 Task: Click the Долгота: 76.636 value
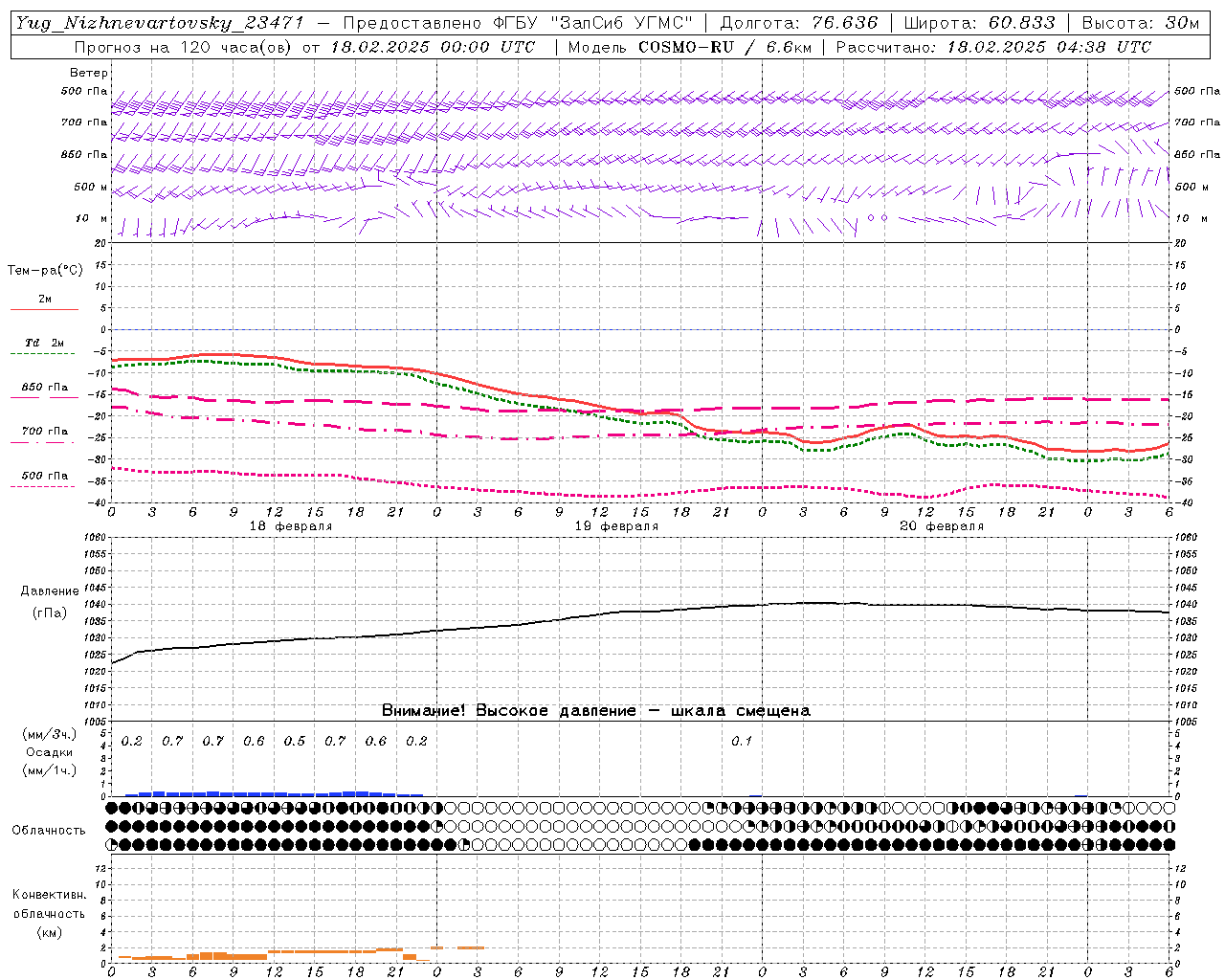(x=798, y=23)
